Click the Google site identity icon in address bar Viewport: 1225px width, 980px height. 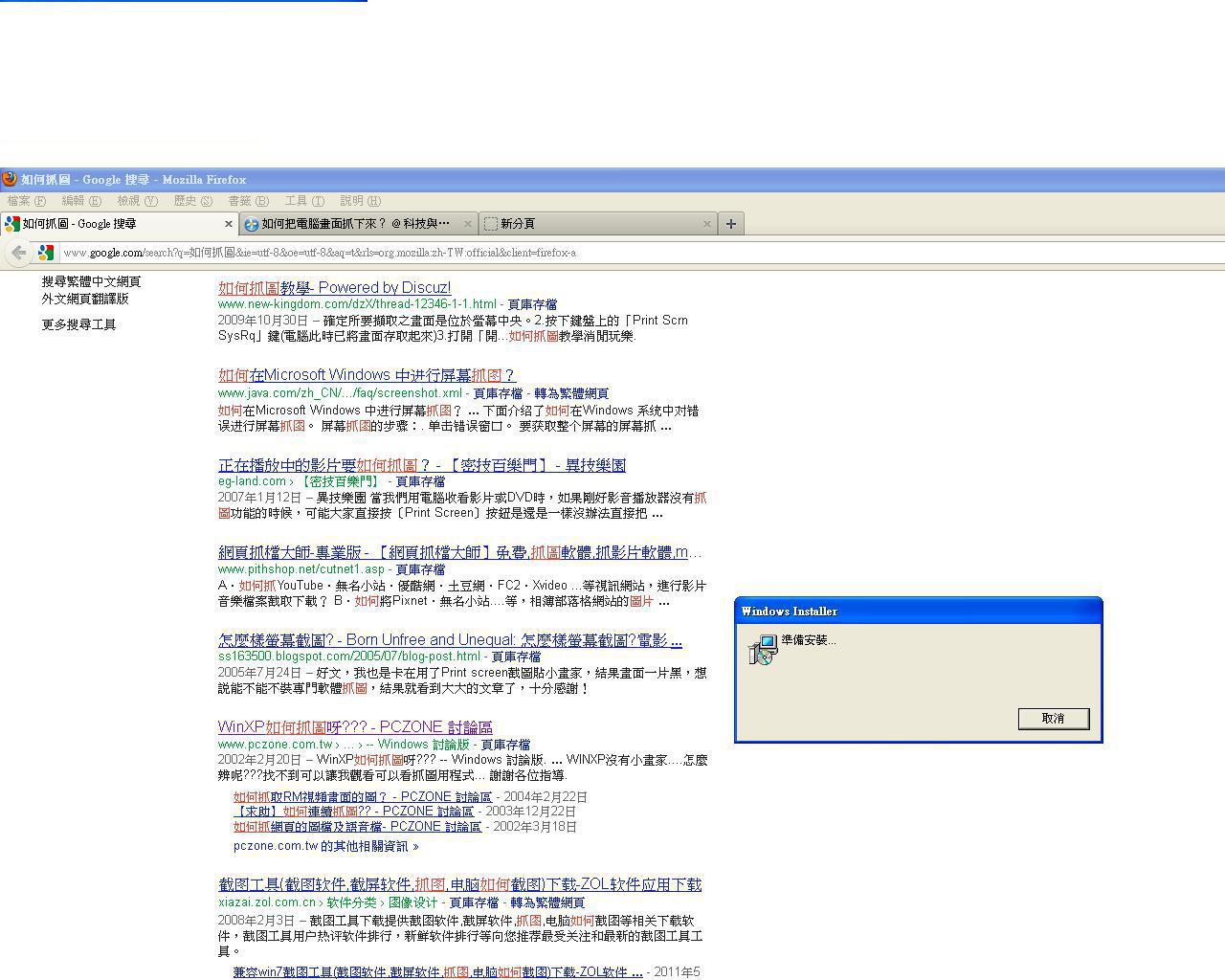tap(45, 253)
